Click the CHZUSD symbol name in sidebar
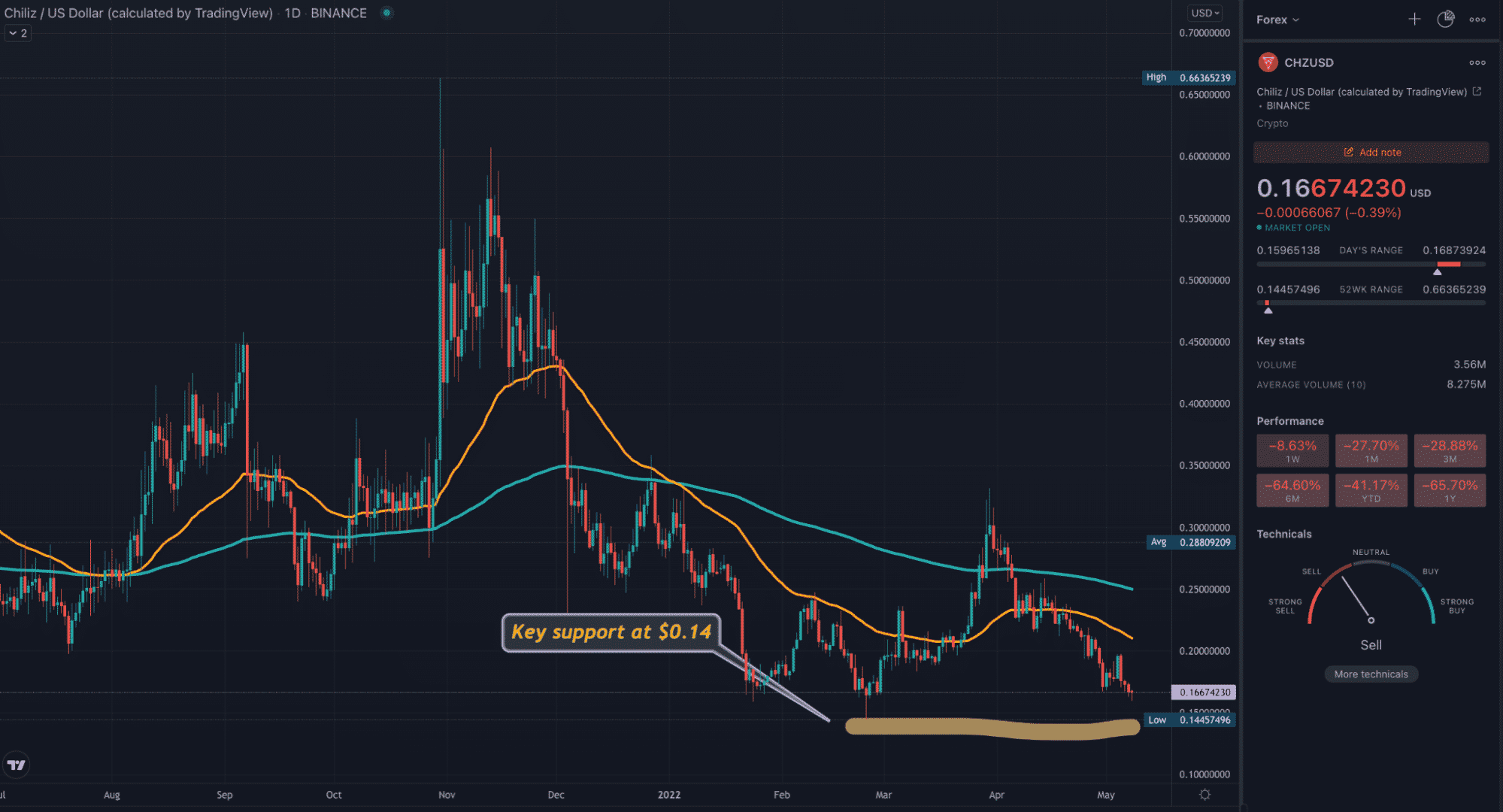This screenshot has width=1503, height=812. [1309, 62]
